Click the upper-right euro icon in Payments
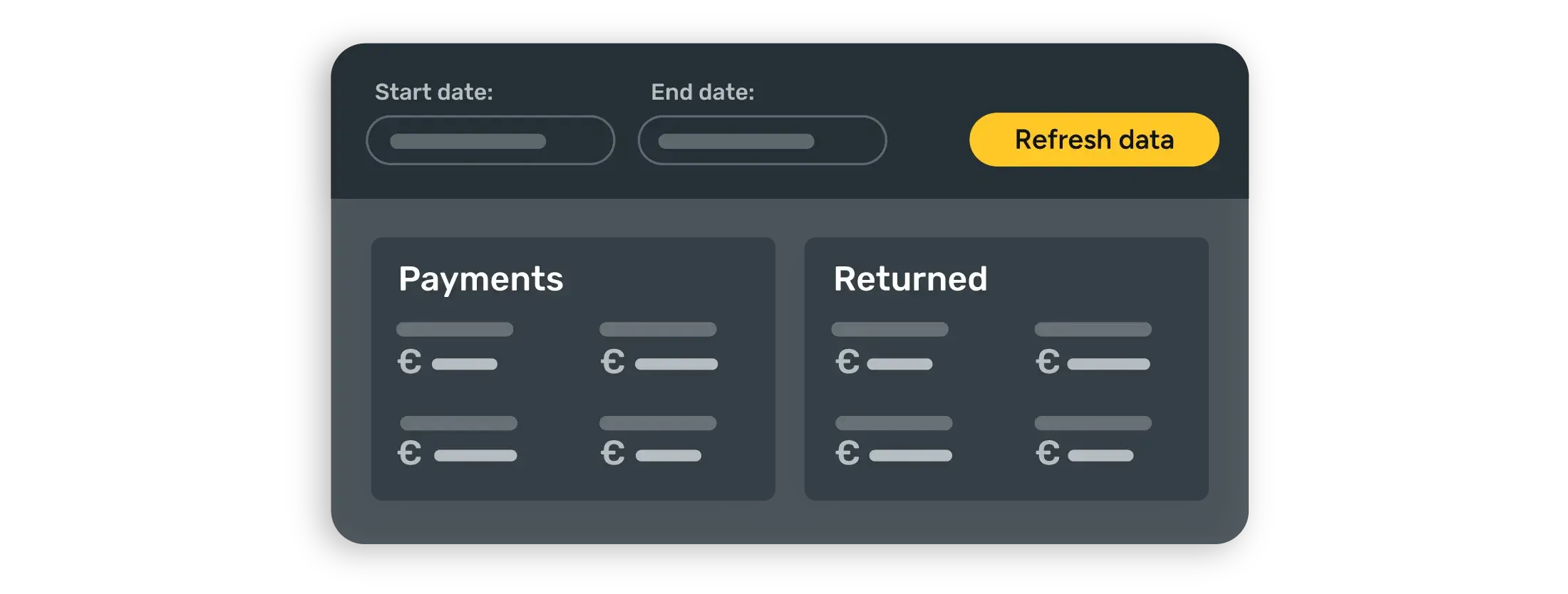The image size is (1568, 594). pyautogui.click(x=612, y=362)
